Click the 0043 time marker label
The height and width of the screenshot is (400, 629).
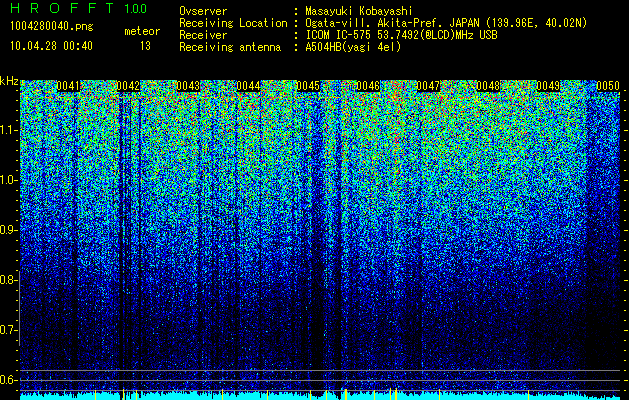click(x=188, y=86)
